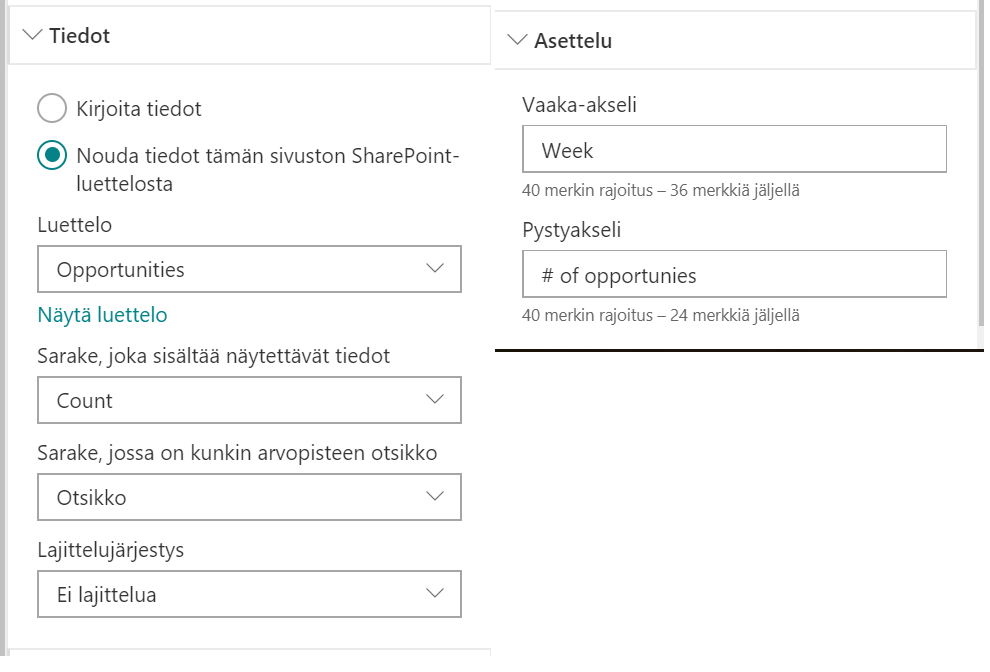Open the Otsikko label column dropdown
Screen dimensions: 990x672
(x=230, y=497)
